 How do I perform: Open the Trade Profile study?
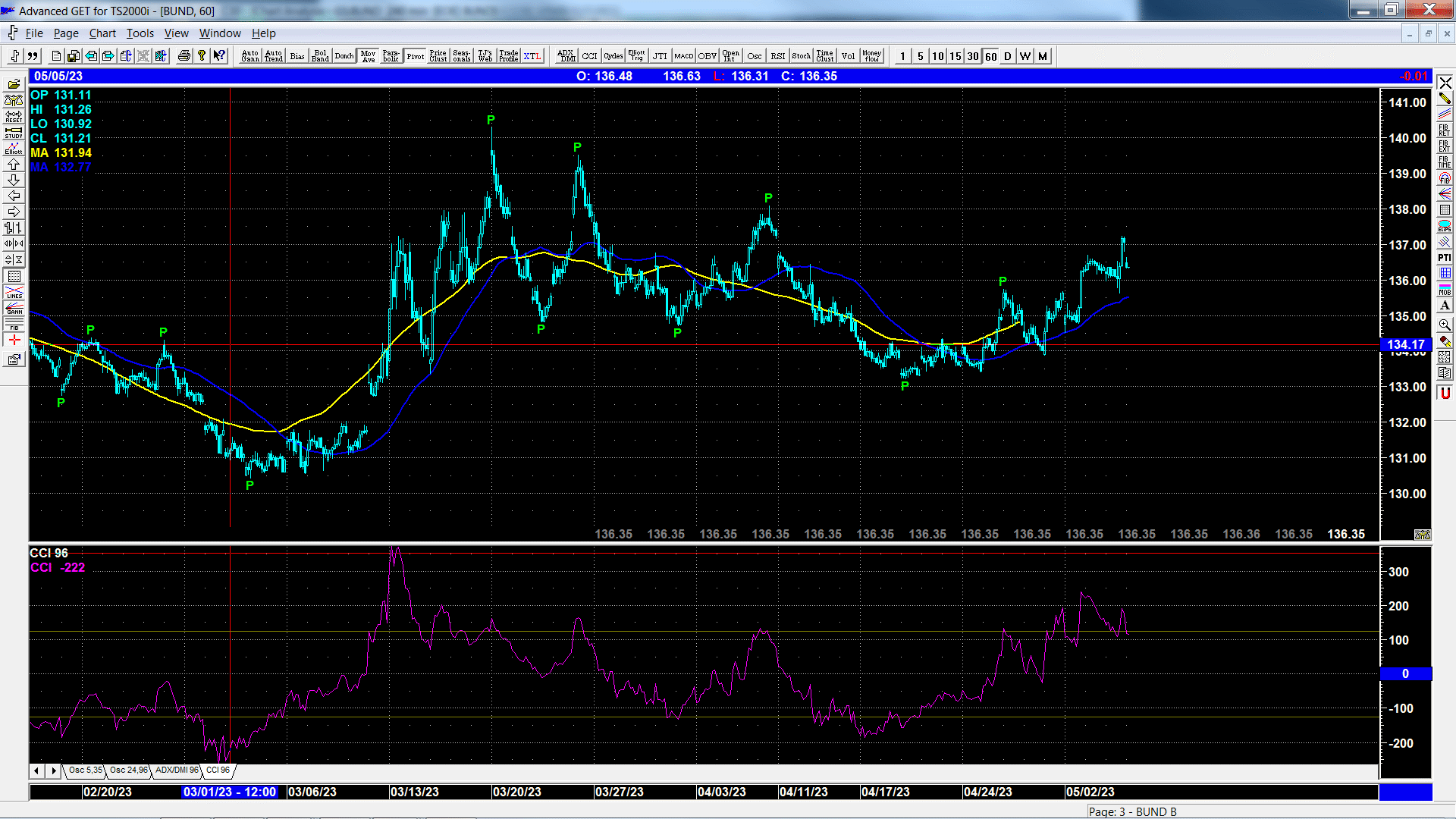[509, 56]
